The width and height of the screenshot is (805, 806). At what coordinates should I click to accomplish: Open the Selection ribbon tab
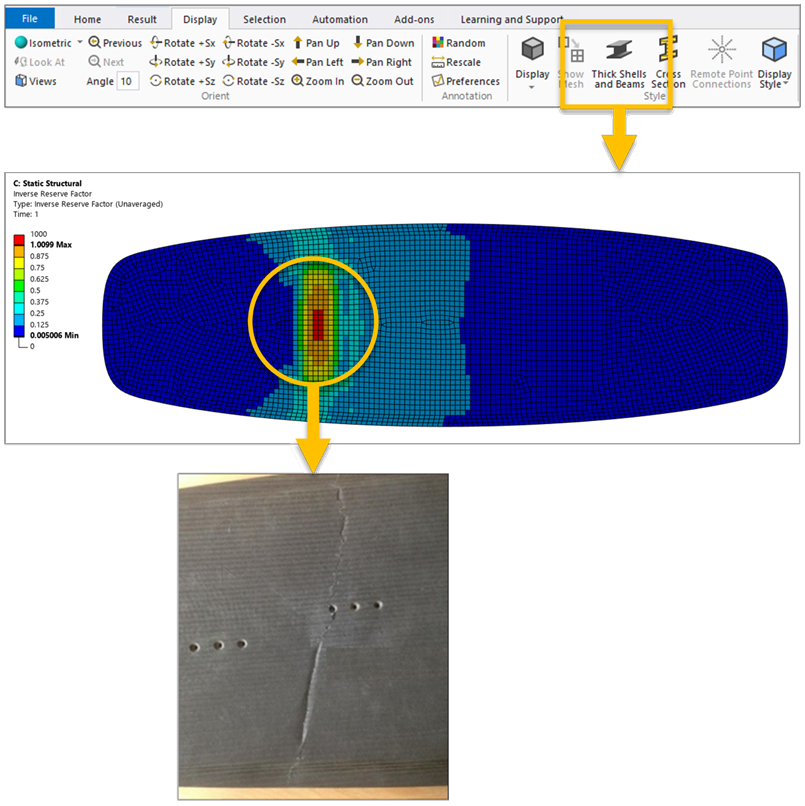point(264,20)
